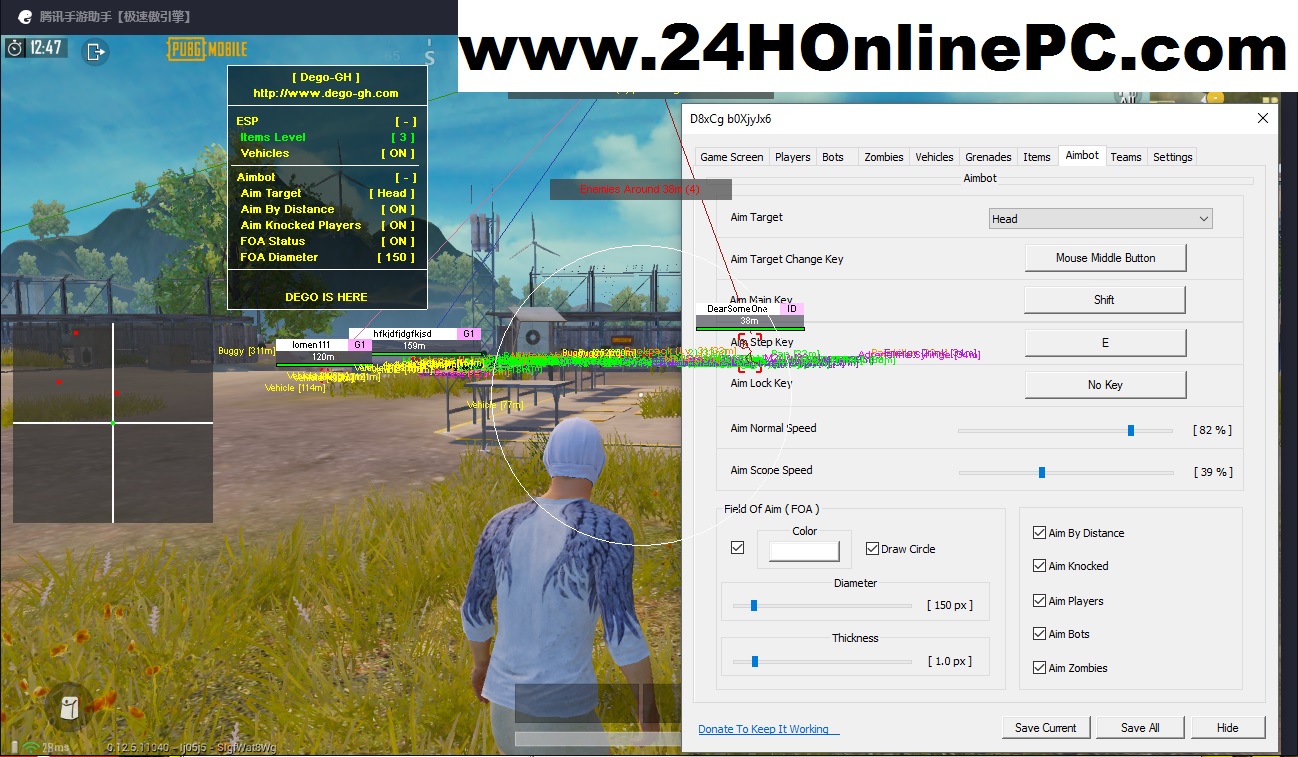The image size is (1298, 757).
Task: Toggle the Field Of Aim enable checkbox
Action: [738, 548]
